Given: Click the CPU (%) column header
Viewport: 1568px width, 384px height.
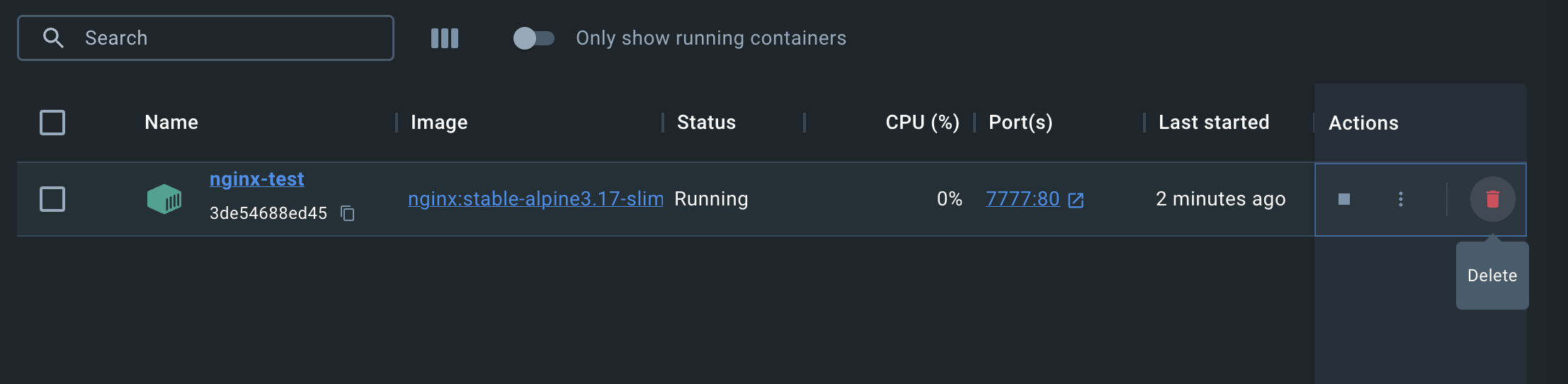Looking at the screenshot, I should (x=922, y=123).
